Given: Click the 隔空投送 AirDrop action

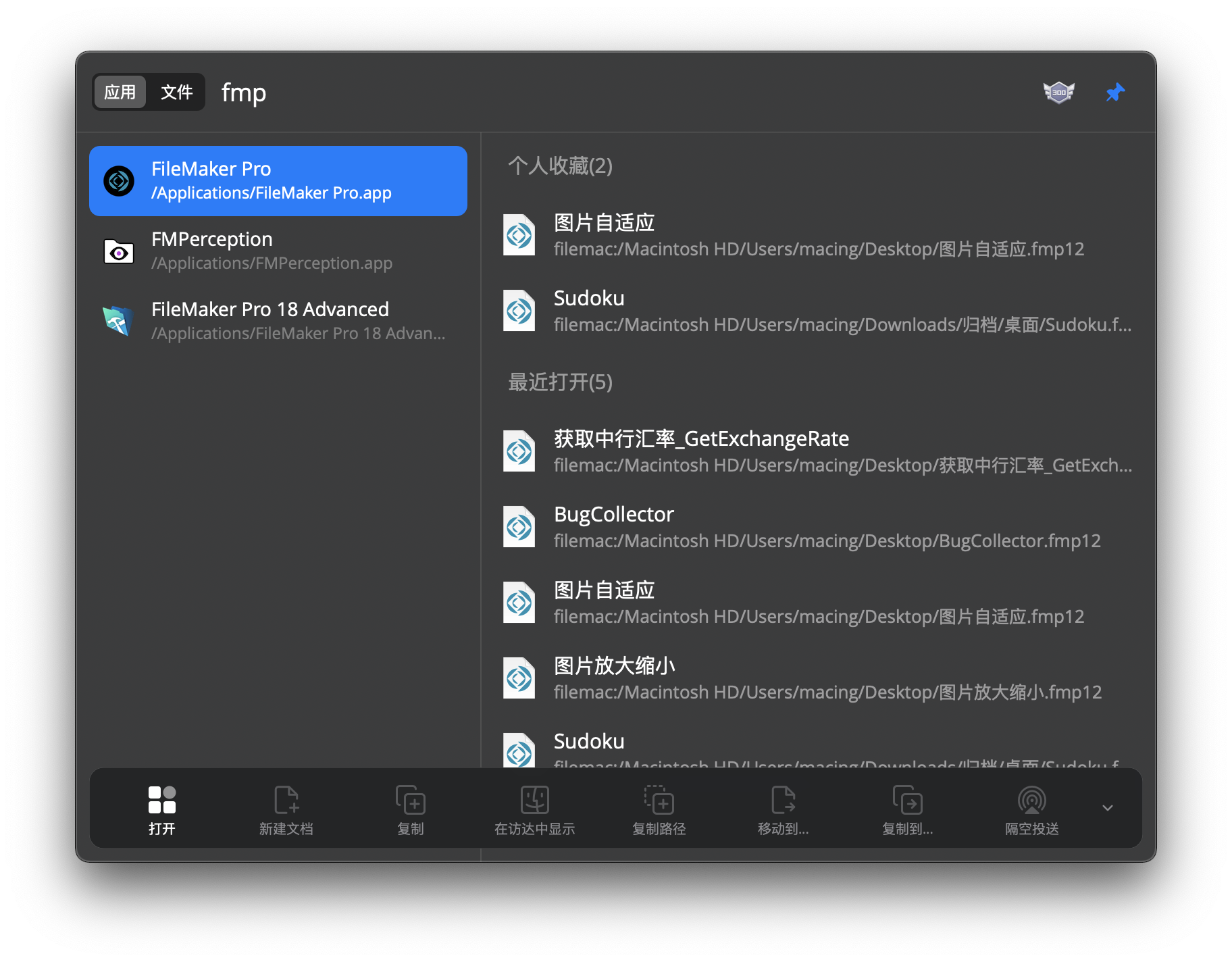Looking at the screenshot, I should coord(1032,809).
